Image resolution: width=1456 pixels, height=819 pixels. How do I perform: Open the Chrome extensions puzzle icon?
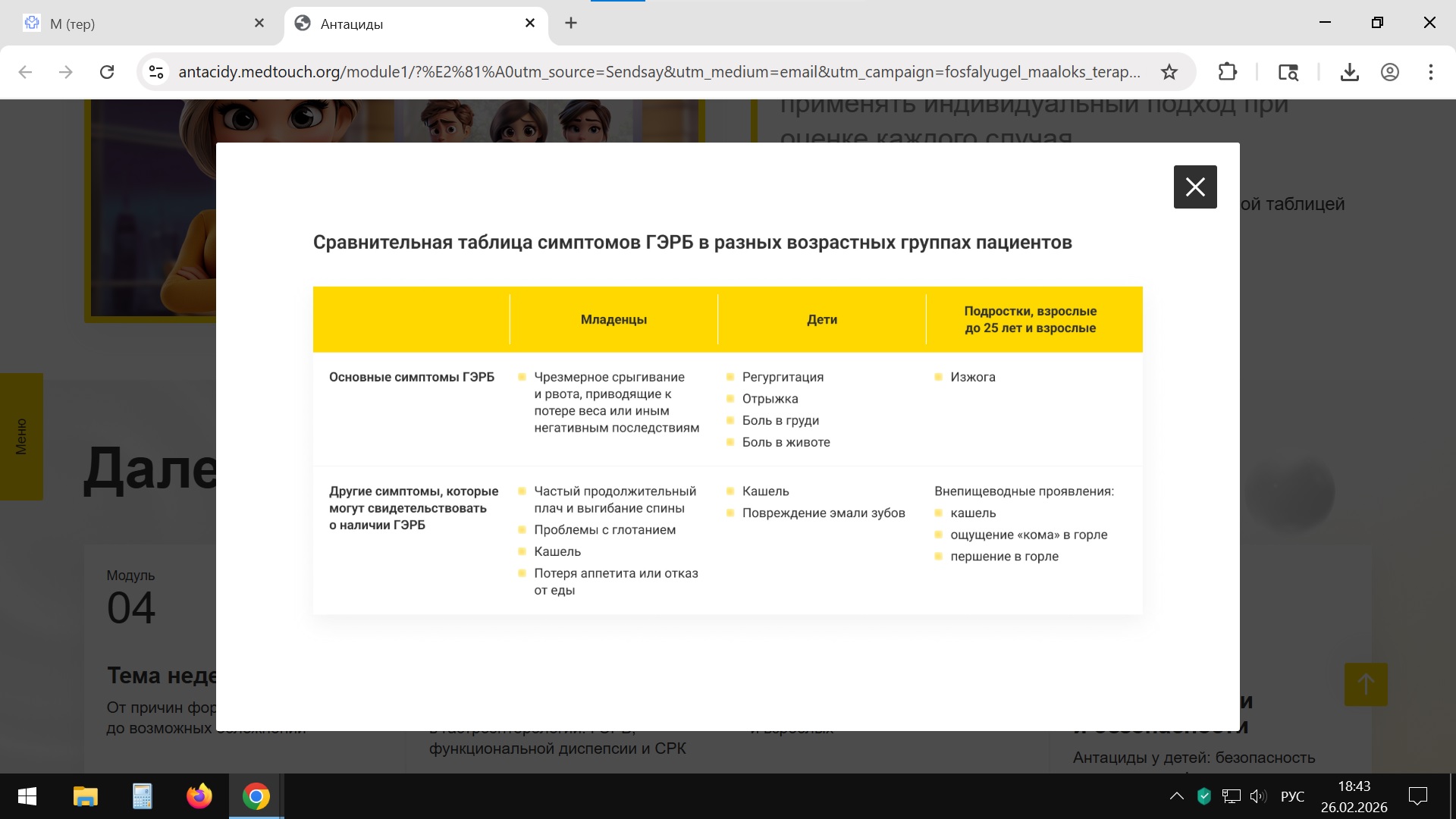coord(1227,72)
